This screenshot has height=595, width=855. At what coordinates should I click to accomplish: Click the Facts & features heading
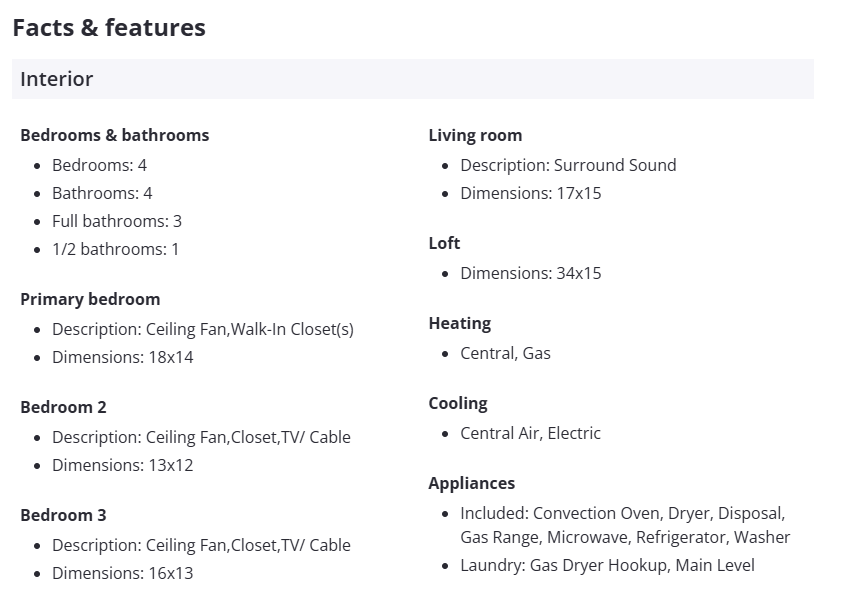pyautogui.click(x=109, y=28)
